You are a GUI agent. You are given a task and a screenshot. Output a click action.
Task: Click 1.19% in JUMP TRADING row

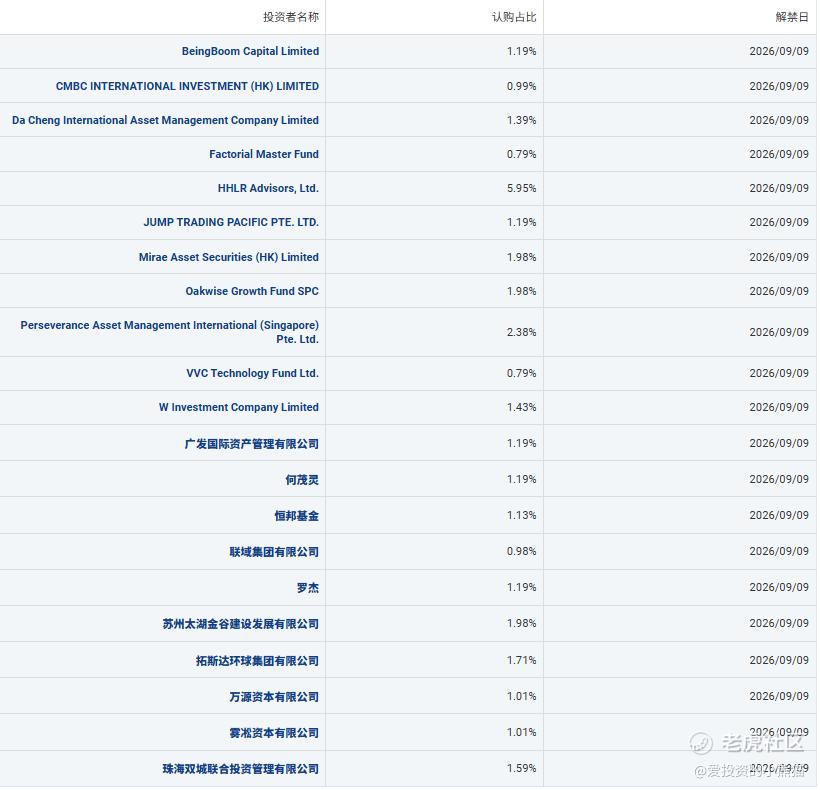521,222
